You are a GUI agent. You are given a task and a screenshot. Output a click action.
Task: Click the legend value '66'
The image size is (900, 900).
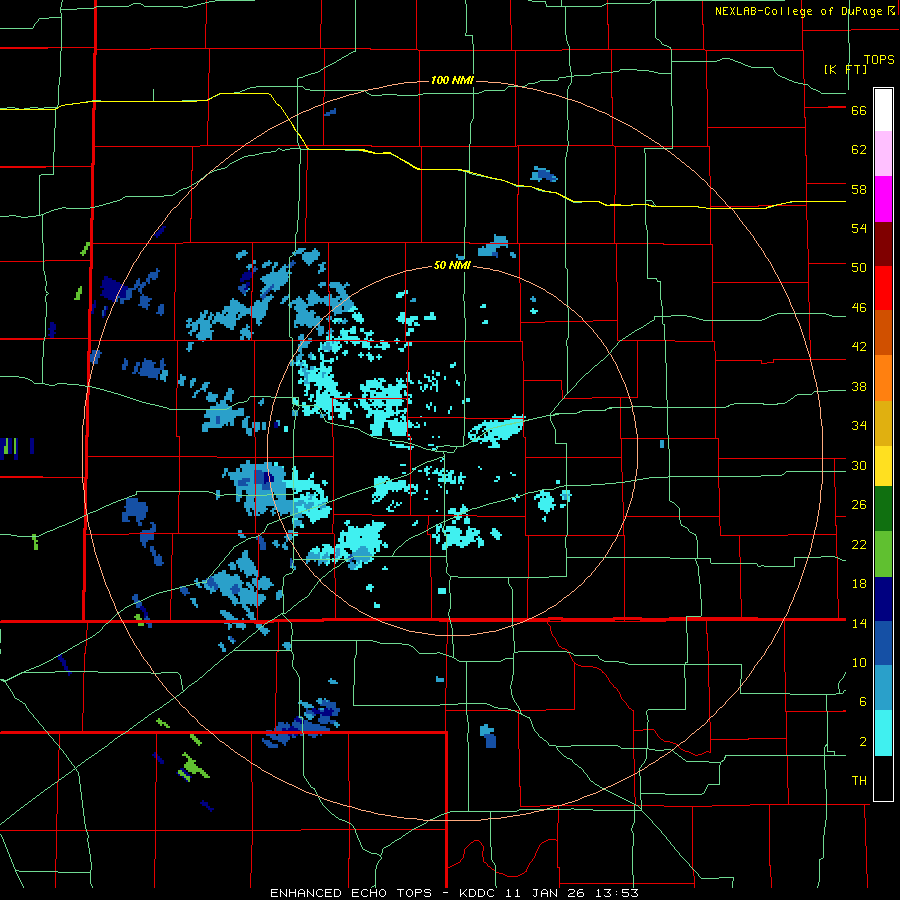[859, 111]
